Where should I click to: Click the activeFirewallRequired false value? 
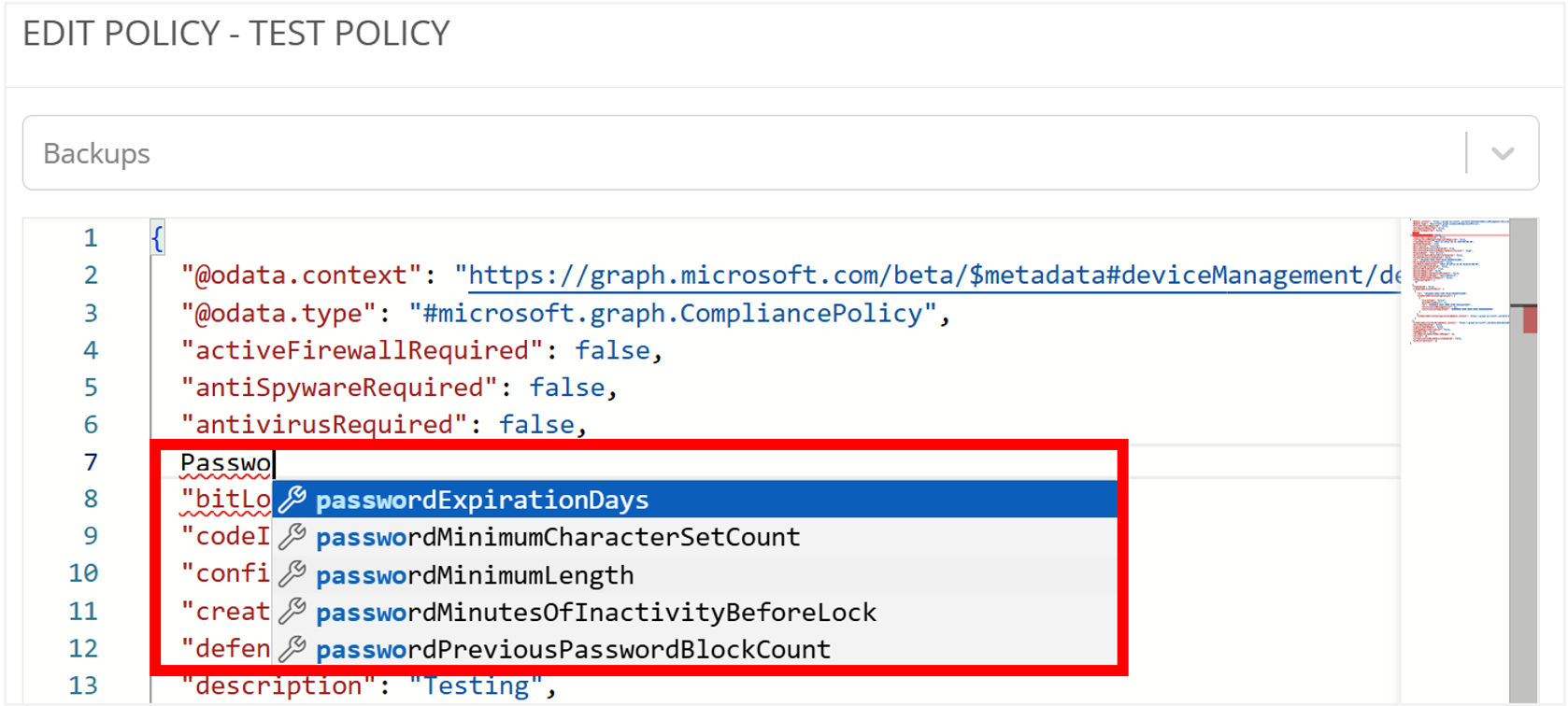[x=612, y=350]
